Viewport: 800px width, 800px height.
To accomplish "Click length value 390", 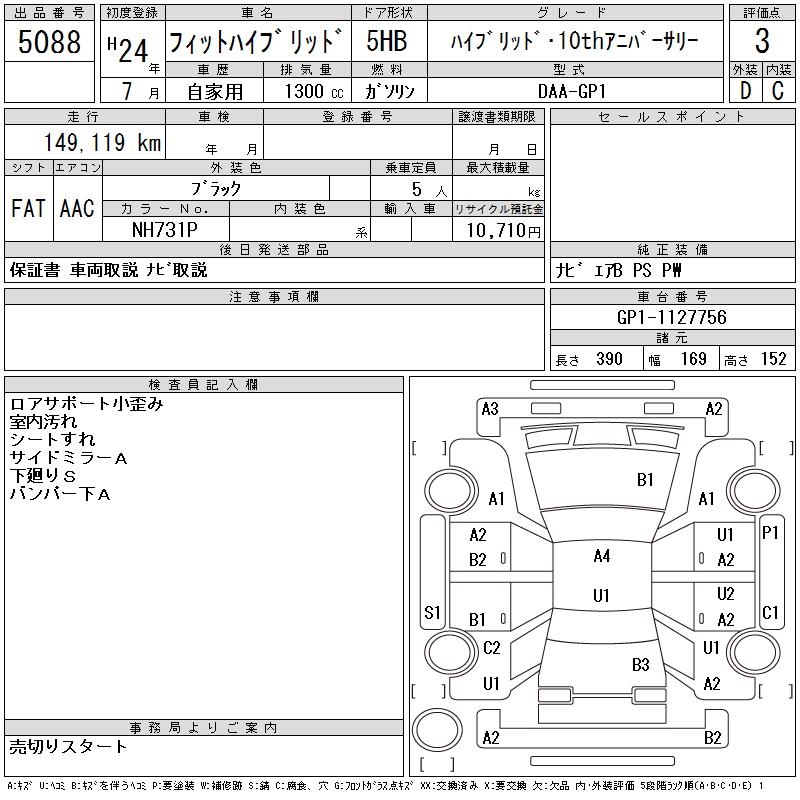I will (609, 359).
